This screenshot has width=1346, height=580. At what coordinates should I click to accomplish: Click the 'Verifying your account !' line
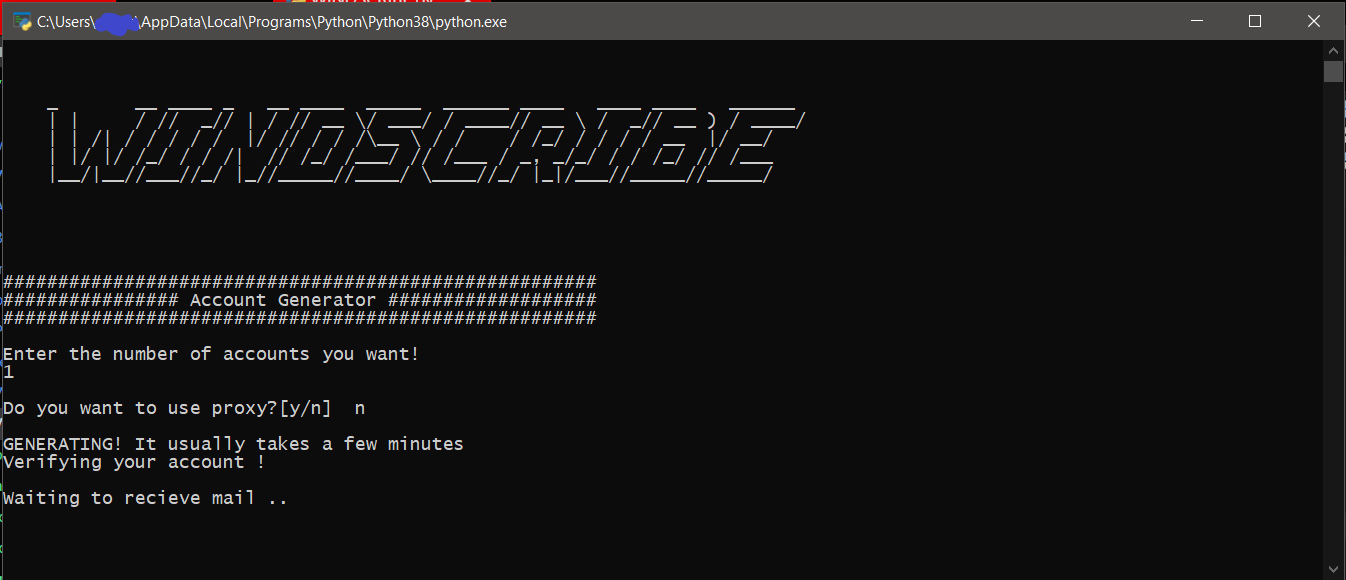134,462
